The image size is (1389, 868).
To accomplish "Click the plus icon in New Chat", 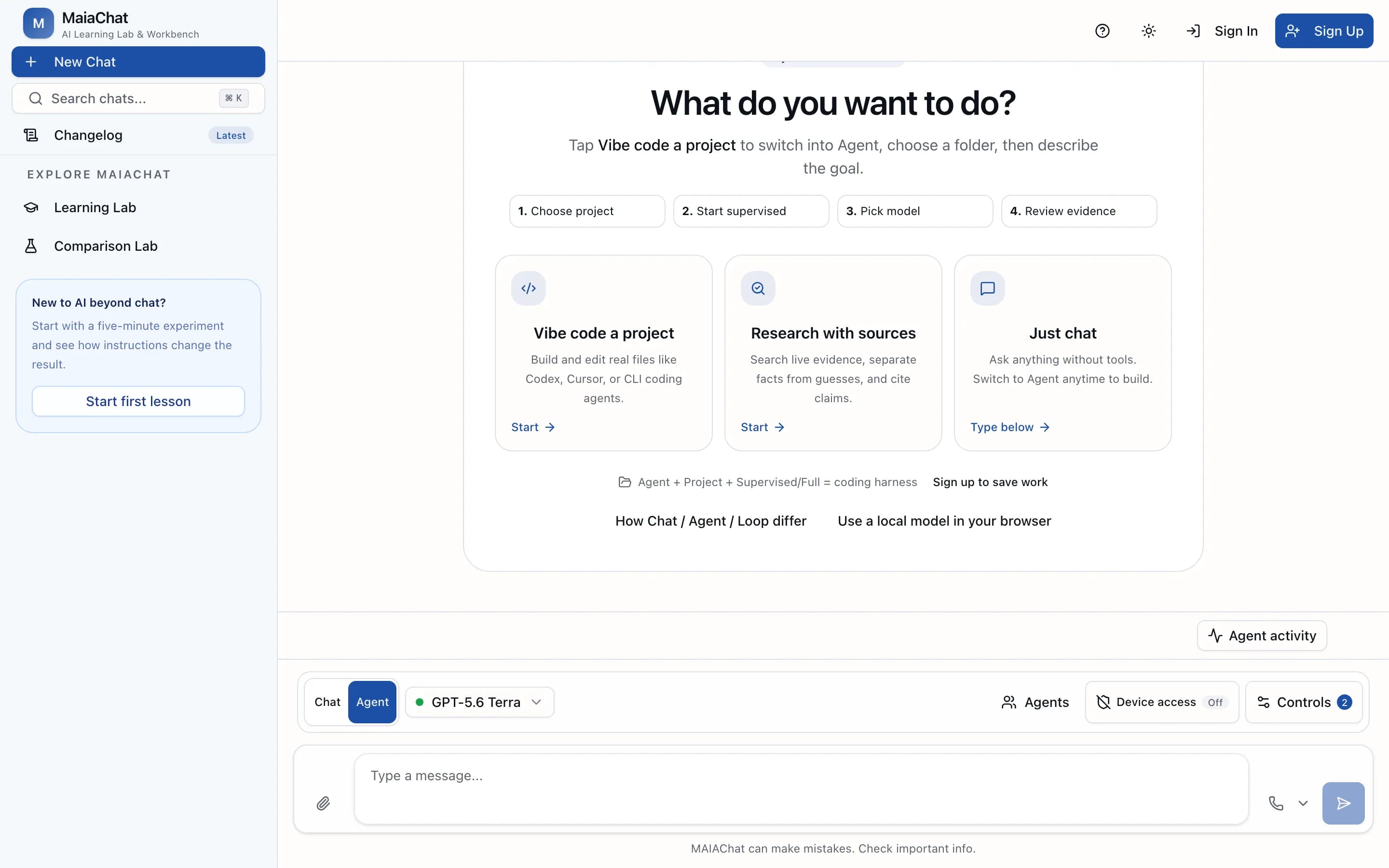I will 31,61.
